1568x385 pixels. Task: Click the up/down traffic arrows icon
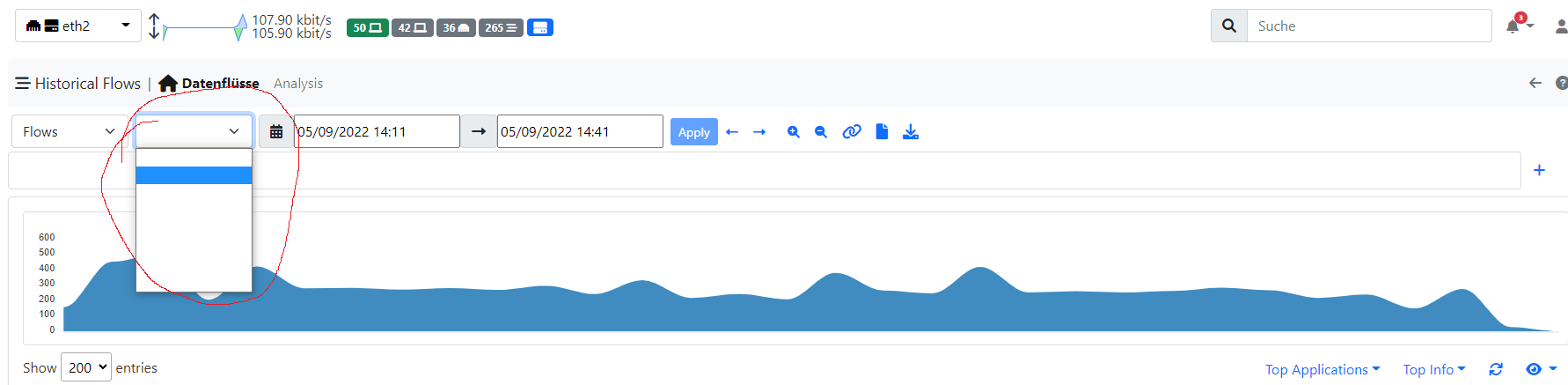(154, 26)
